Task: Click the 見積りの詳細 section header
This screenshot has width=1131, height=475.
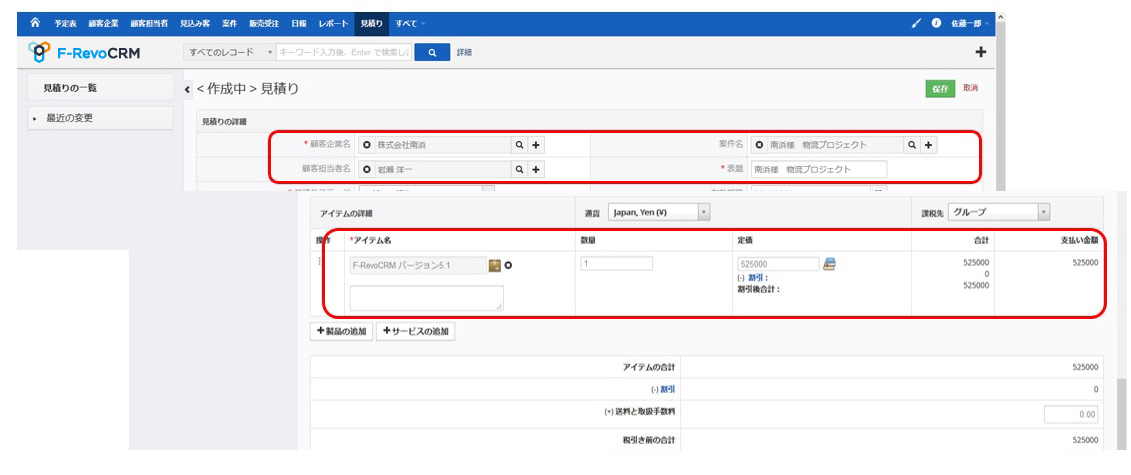Action: tap(224, 122)
